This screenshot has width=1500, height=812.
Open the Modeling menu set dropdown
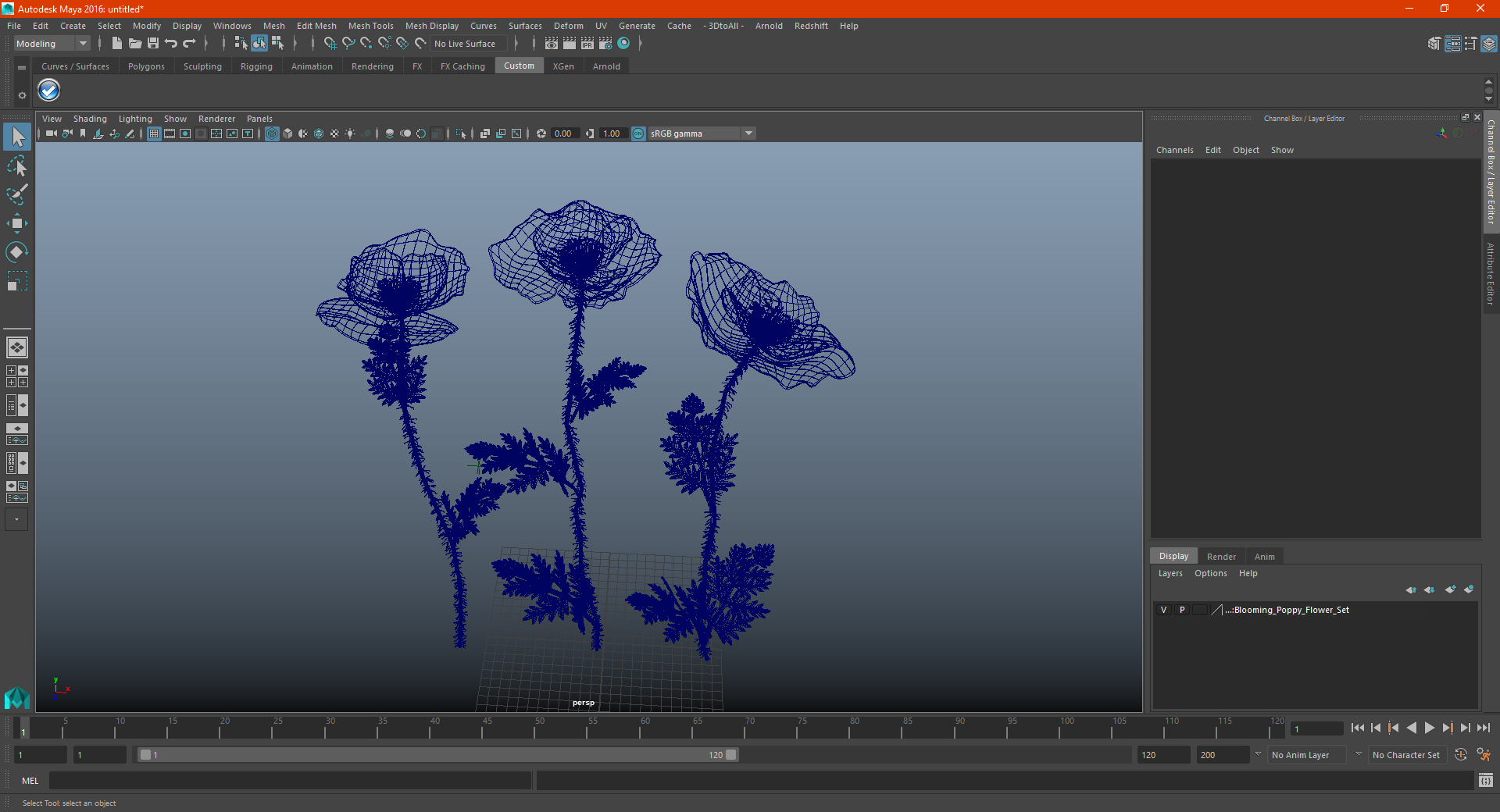click(x=52, y=44)
